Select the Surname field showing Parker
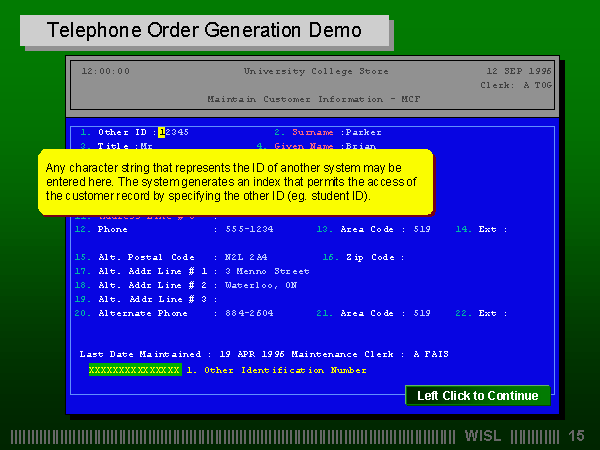Viewport: 600px width, 450px height. click(364, 132)
